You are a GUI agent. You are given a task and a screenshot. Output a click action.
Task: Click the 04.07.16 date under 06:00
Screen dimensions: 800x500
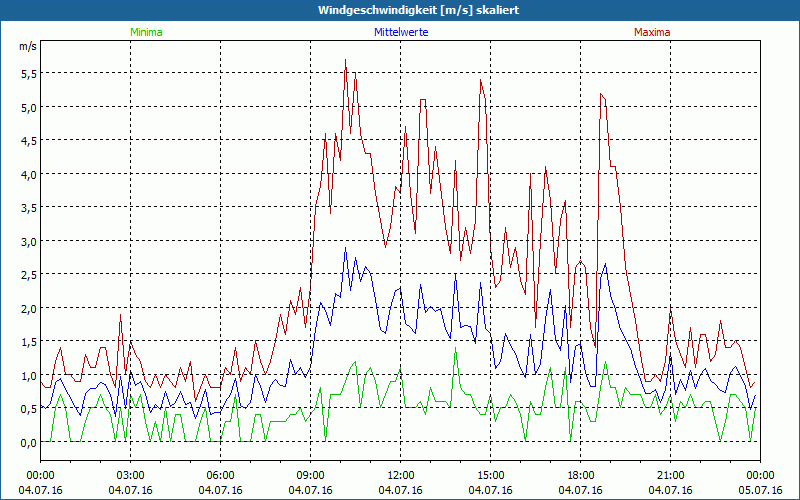(x=220, y=490)
